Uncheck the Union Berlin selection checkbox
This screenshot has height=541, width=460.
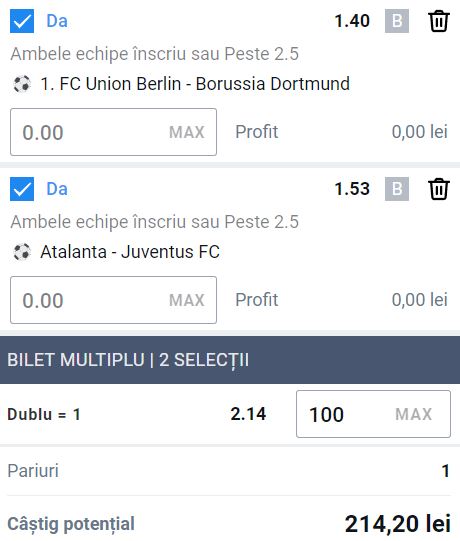[x=22, y=21]
